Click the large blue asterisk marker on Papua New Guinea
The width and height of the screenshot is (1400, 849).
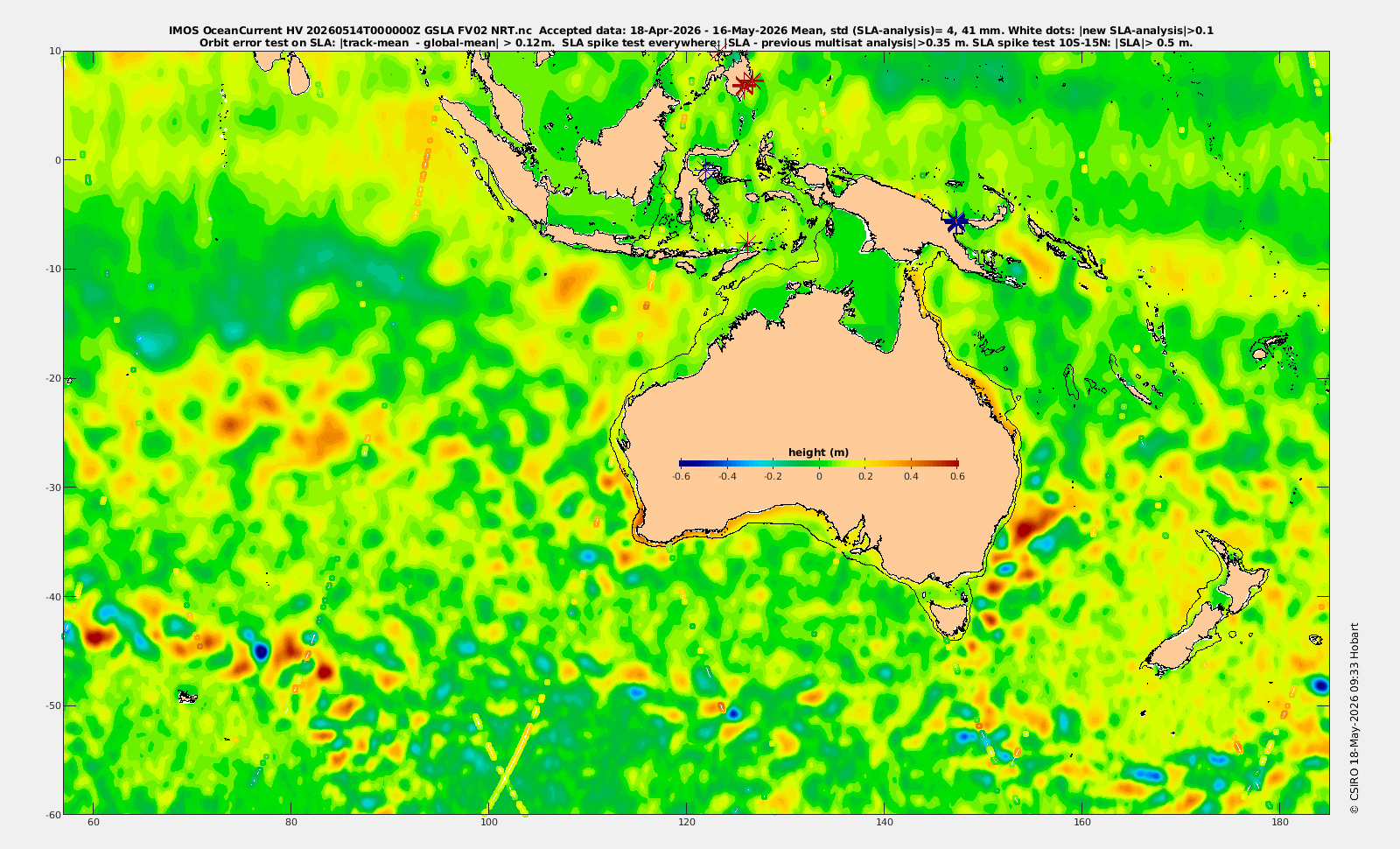click(x=956, y=221)
